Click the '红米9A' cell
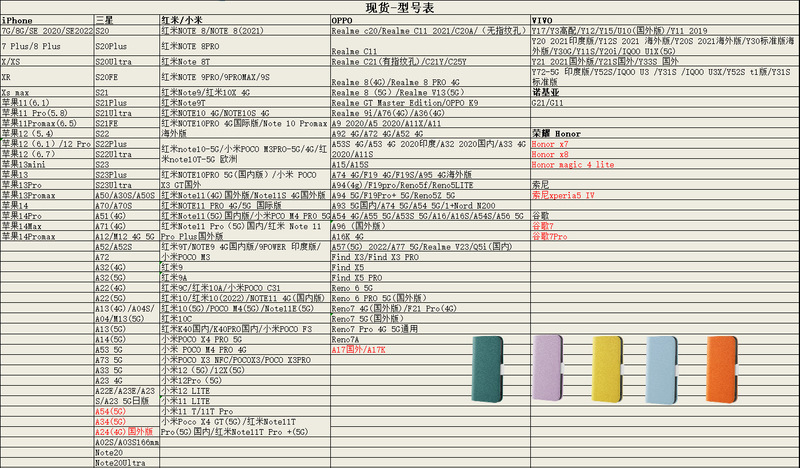Image resolution: width=800 pixels, height=468 pixels. point(244,278)
